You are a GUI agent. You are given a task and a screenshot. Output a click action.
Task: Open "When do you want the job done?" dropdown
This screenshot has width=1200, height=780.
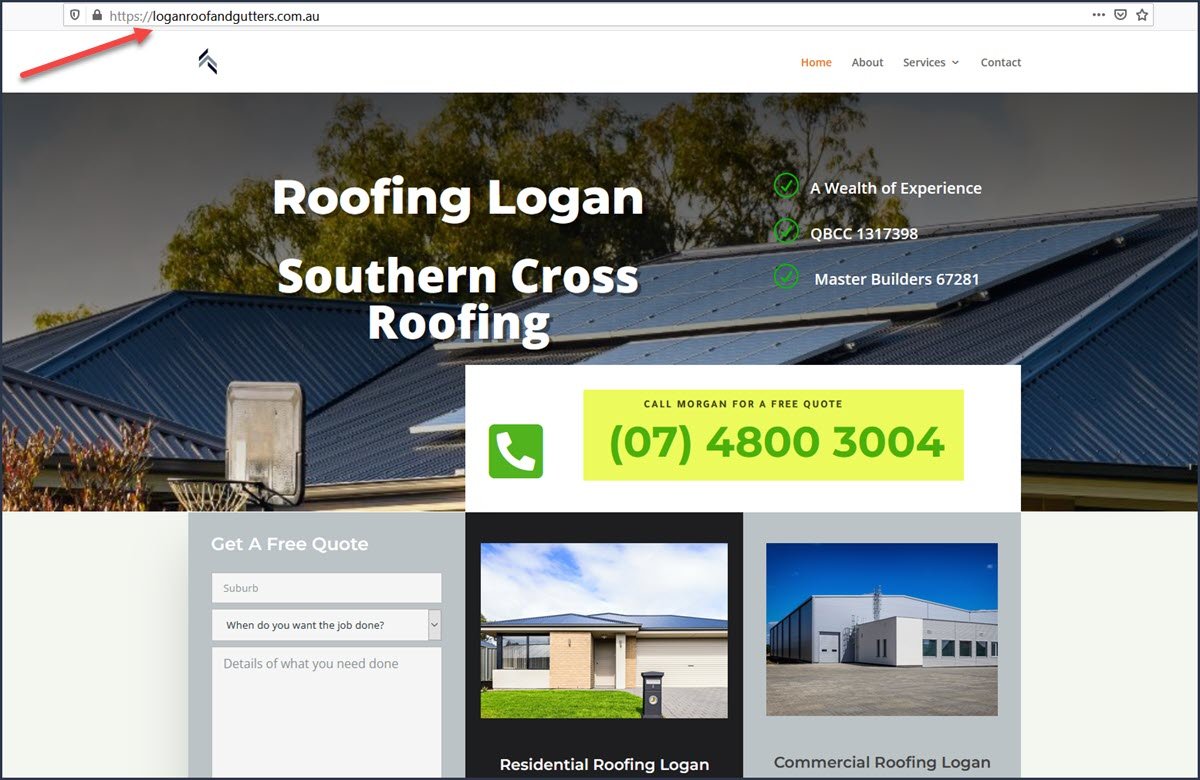tap(326, 625)
